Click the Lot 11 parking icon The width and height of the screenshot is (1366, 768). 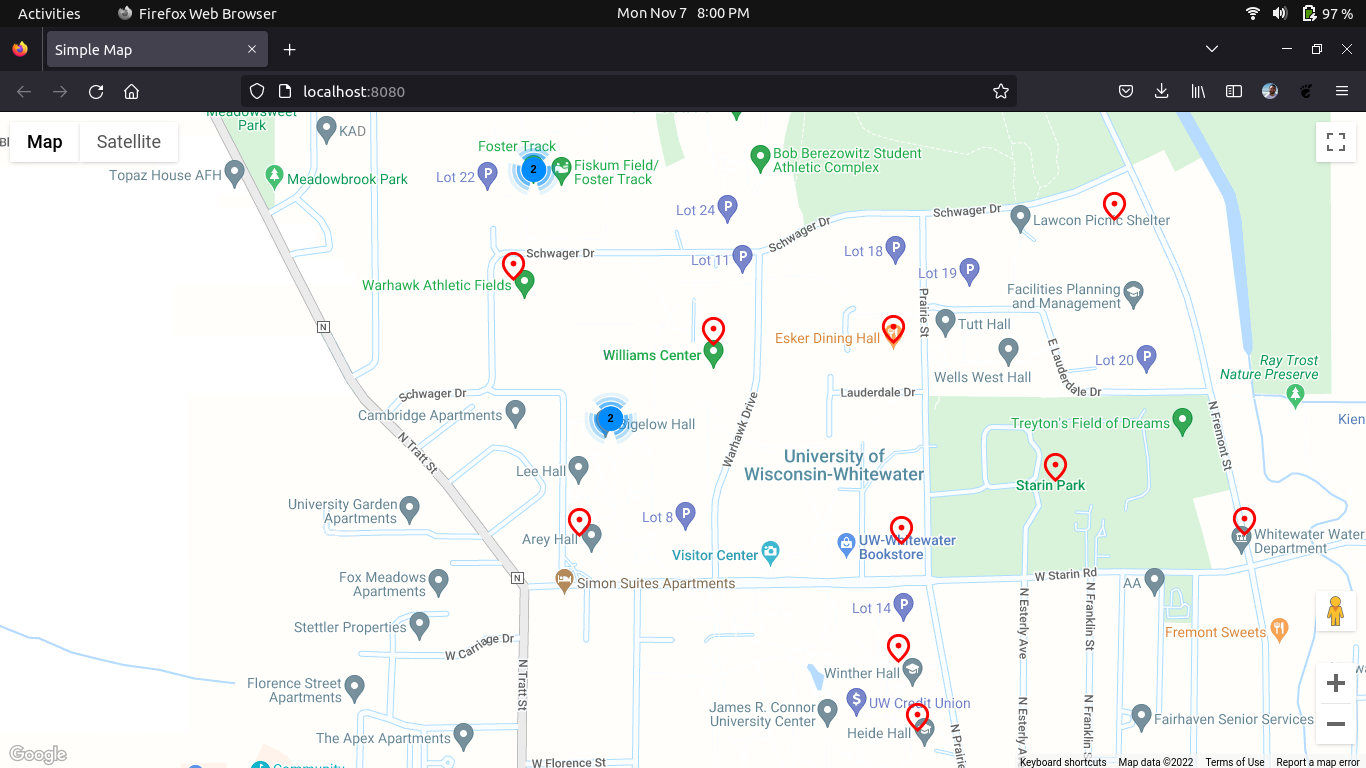(x=742, y=259)
